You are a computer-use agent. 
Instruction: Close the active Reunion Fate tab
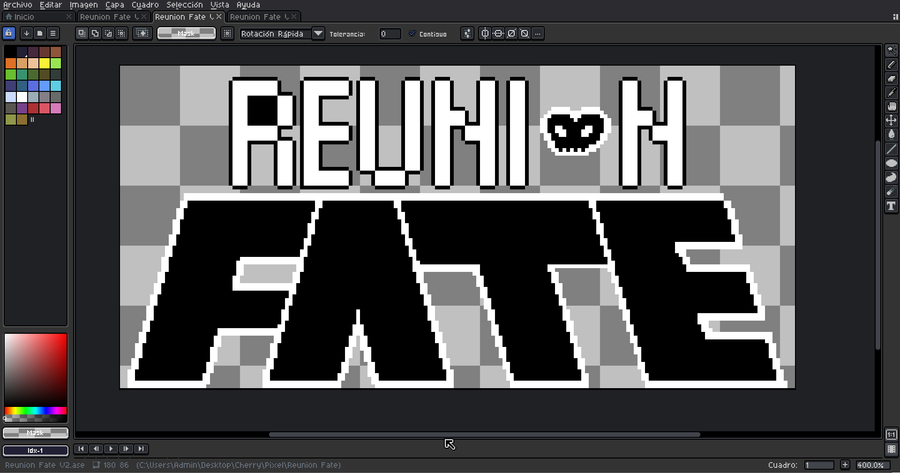click(x=219, y=17)
